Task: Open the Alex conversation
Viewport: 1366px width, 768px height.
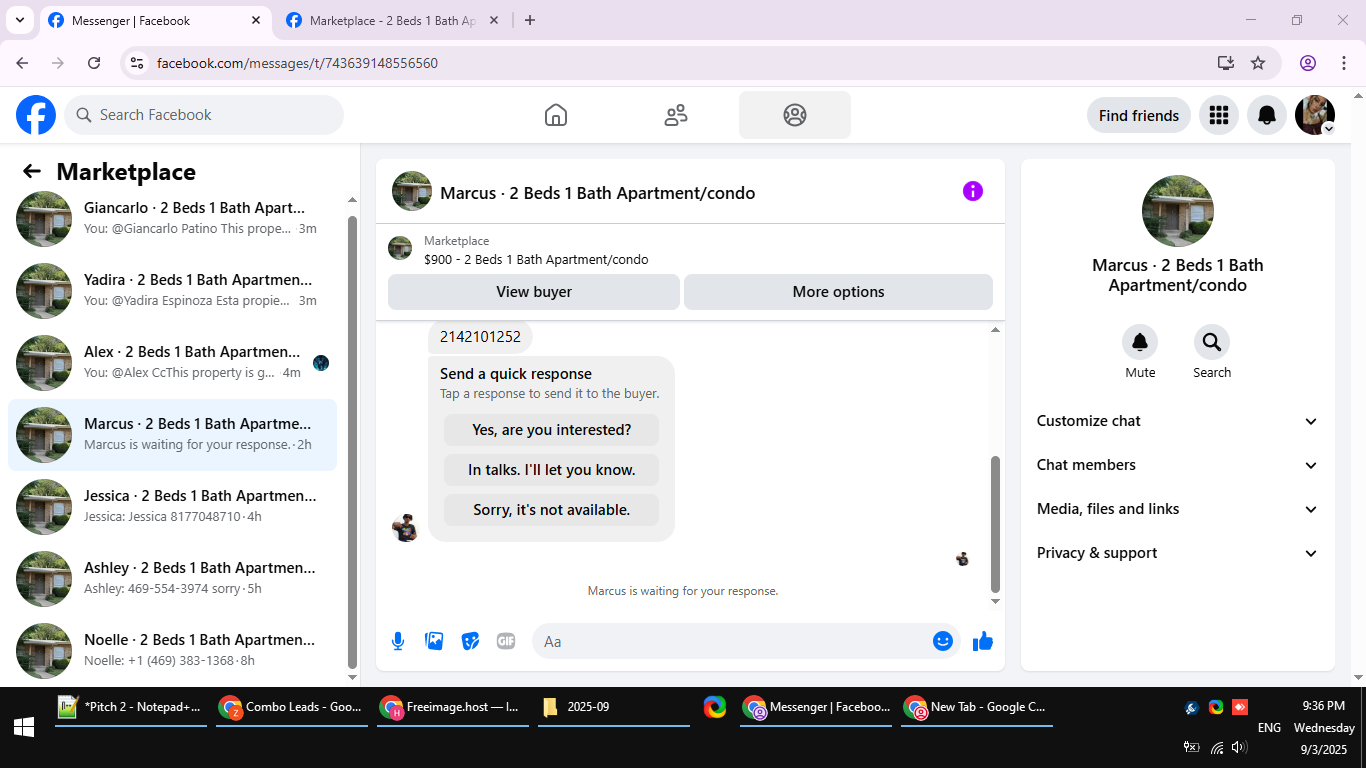Action: click(x=172, y=362)
